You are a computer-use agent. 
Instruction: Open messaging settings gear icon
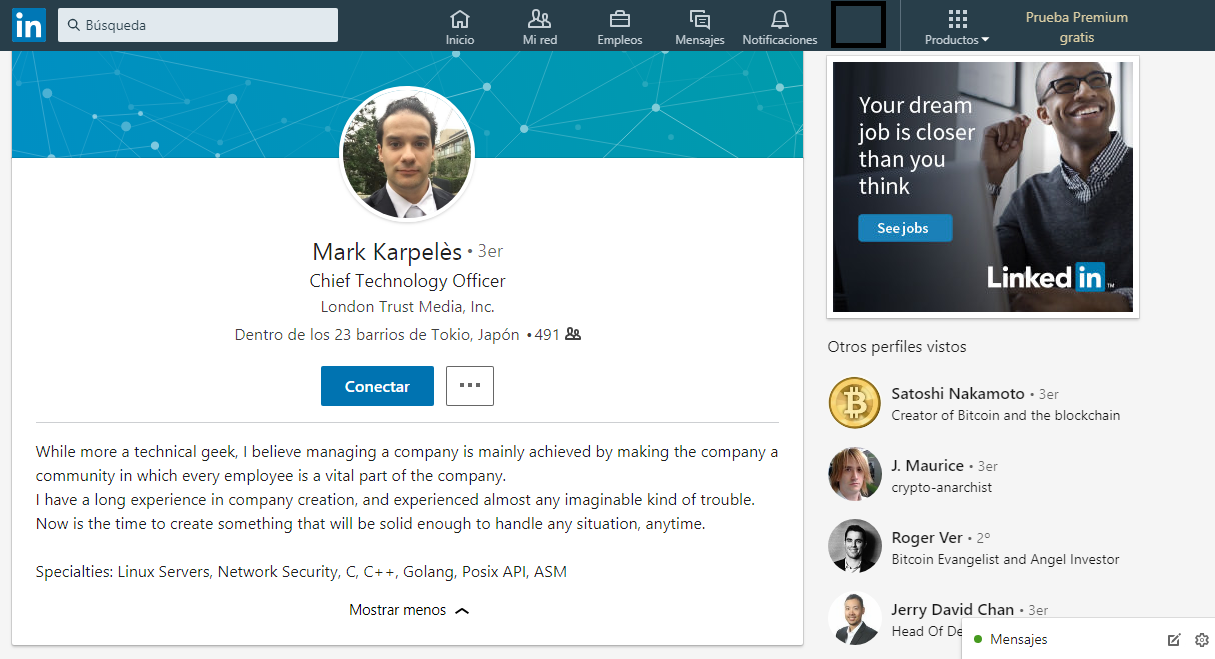pos(1202,639)
